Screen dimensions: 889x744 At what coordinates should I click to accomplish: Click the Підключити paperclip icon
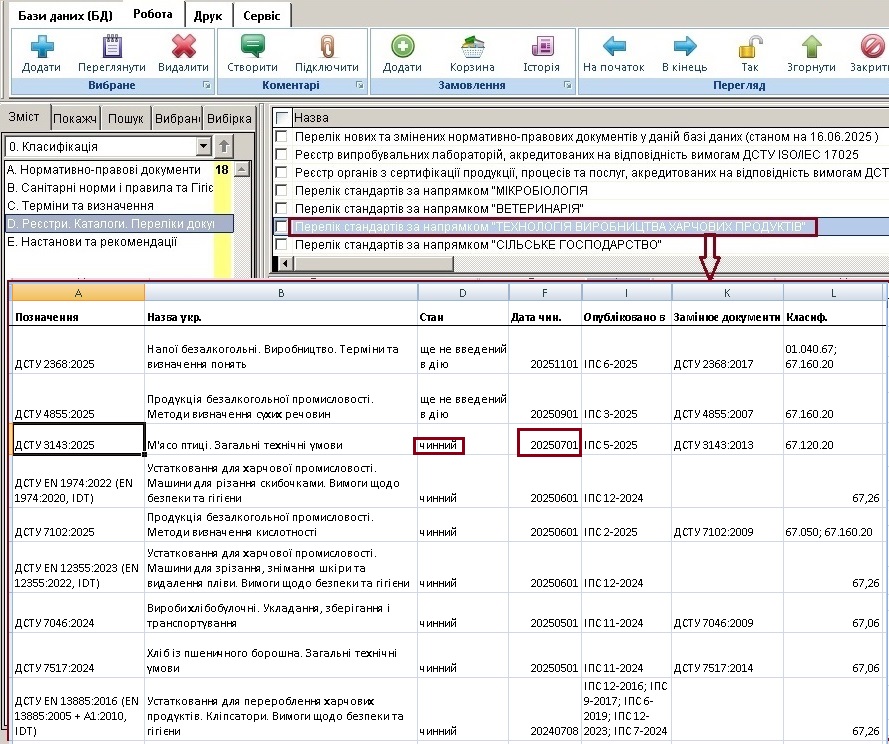(x=326, y=47)
